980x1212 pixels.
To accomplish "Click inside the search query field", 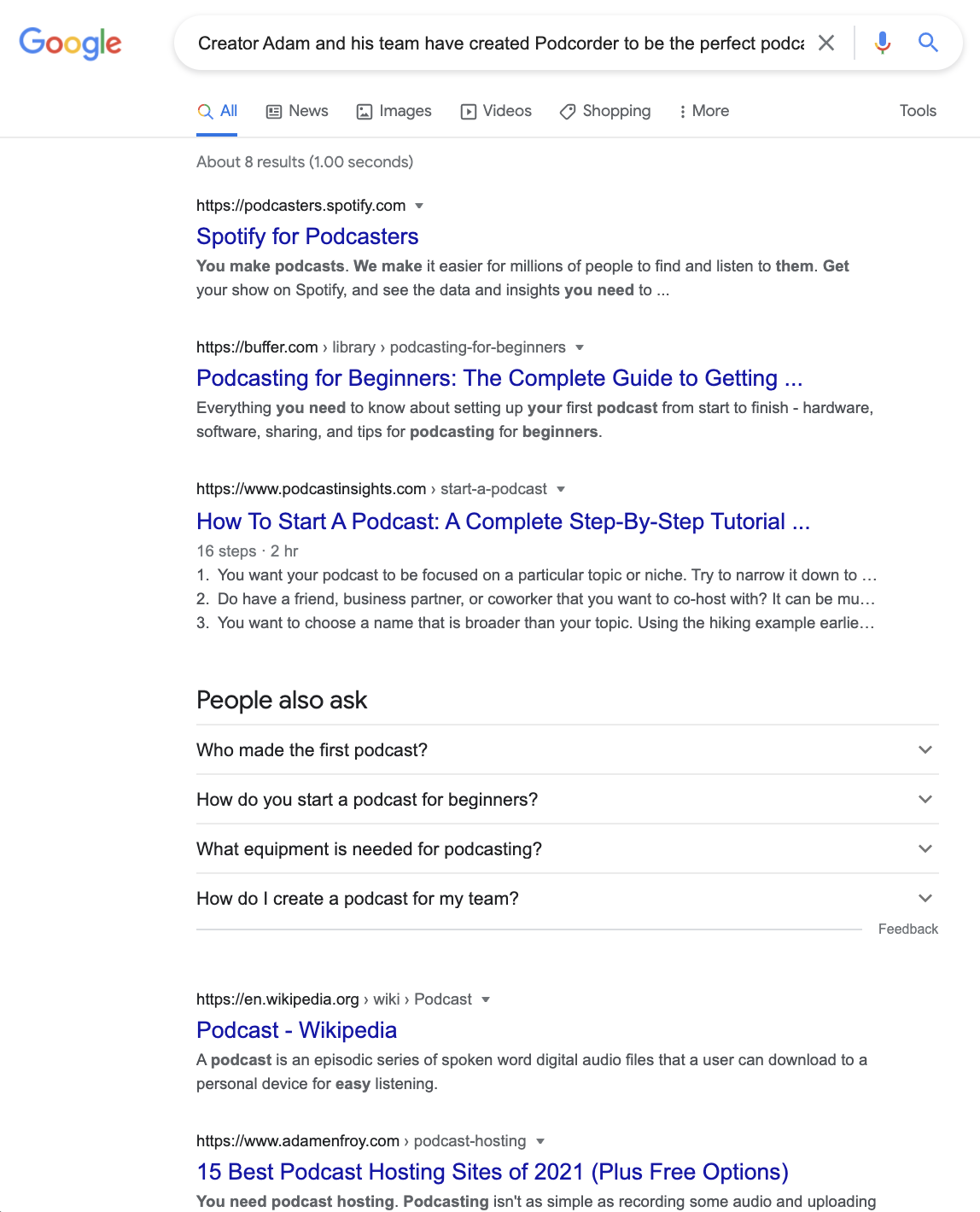I will 500,43.
